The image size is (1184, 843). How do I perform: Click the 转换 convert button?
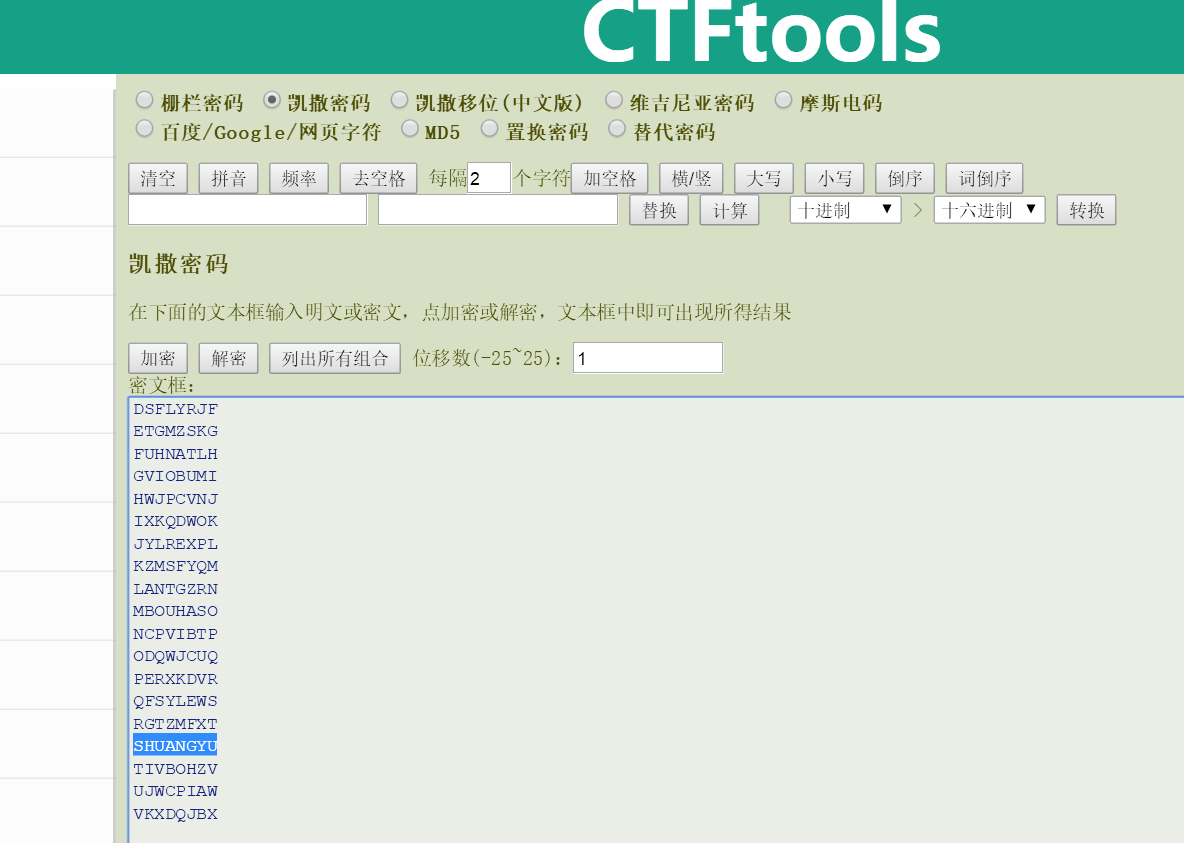(1087, 210)
